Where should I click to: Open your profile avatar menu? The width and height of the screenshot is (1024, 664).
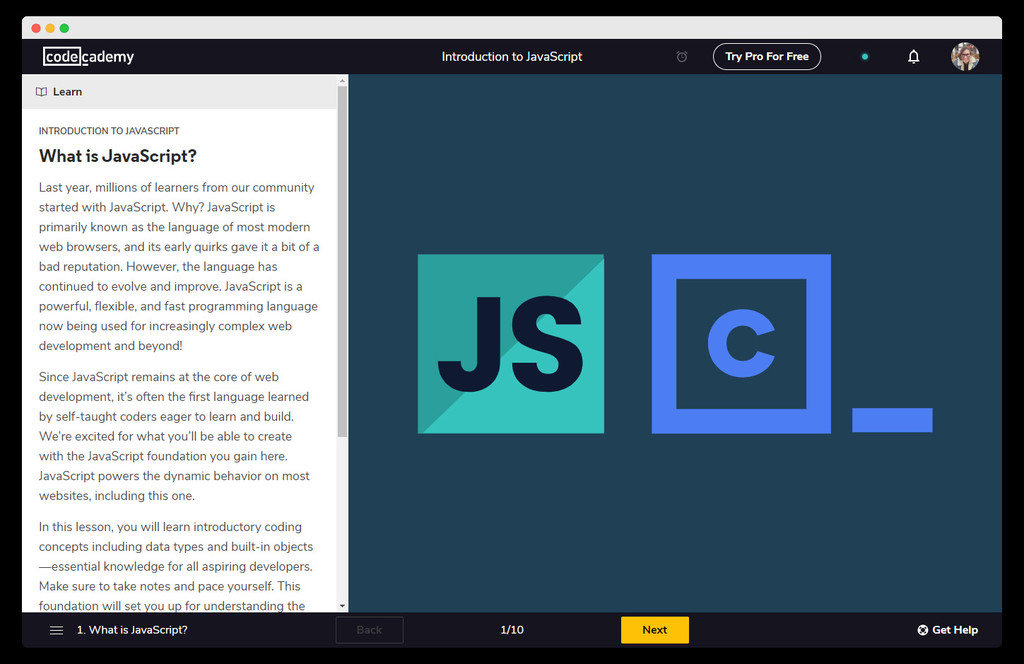965,57
